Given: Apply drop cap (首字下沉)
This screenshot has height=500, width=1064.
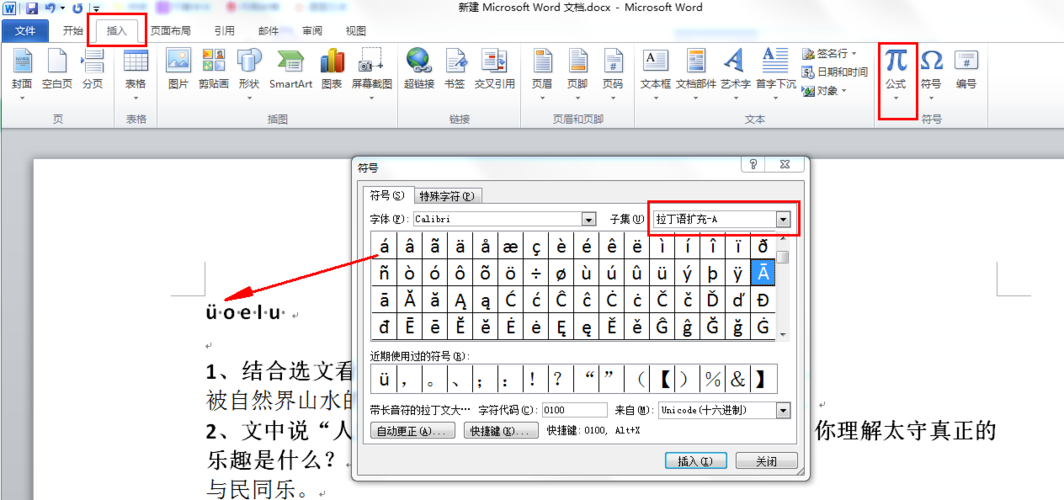Looking at the screenshot, I should click(x=776, y=73).
